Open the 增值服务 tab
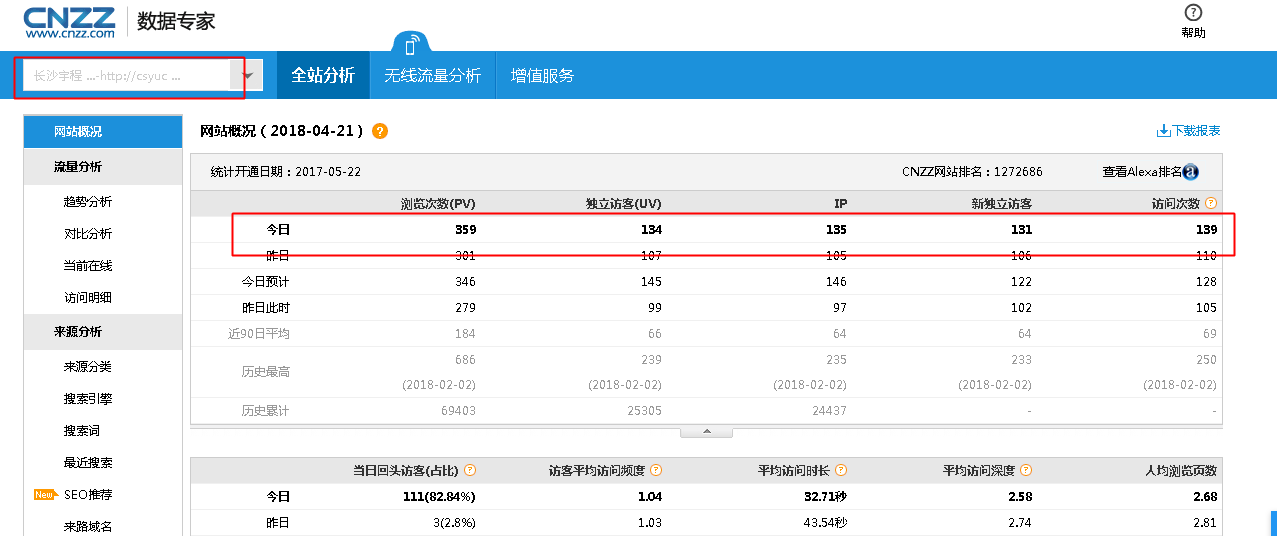1277x536 pixels. click(x=542, y=76)
